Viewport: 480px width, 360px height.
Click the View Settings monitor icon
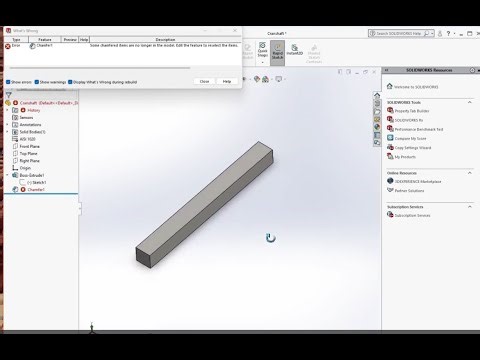click(278, 79)
